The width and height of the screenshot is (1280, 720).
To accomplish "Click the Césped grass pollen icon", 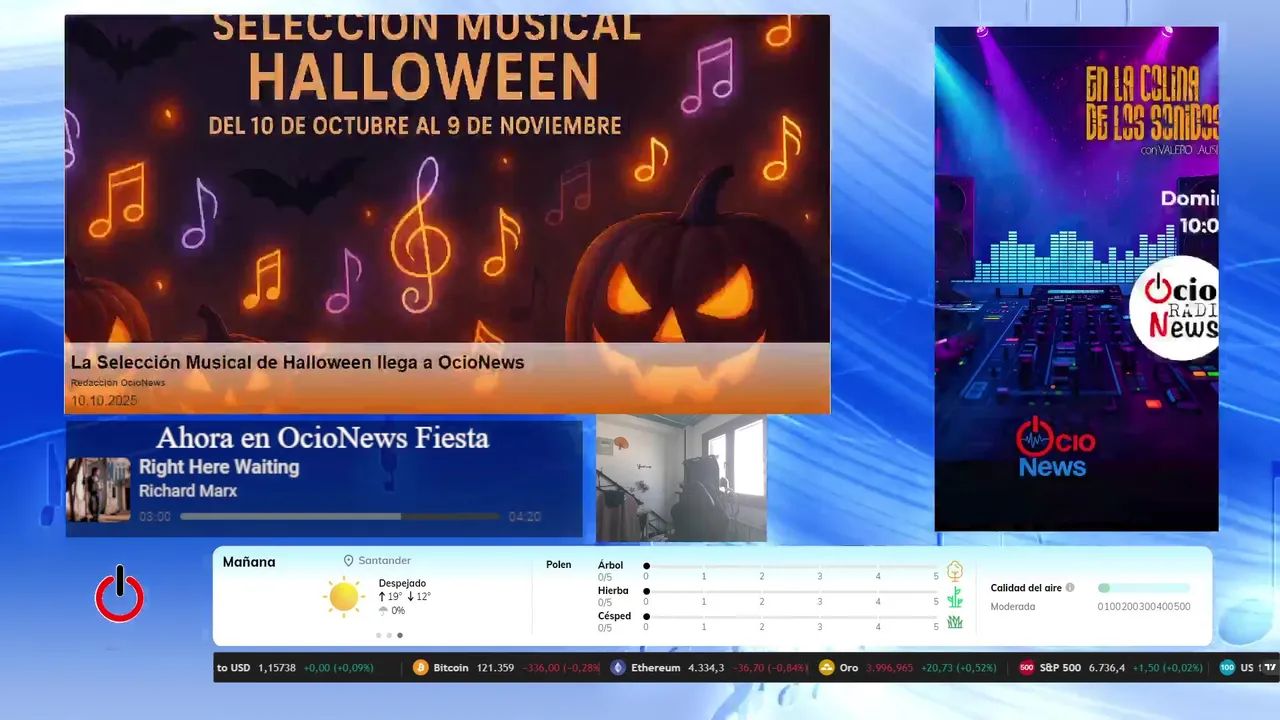I will [955, 622].
